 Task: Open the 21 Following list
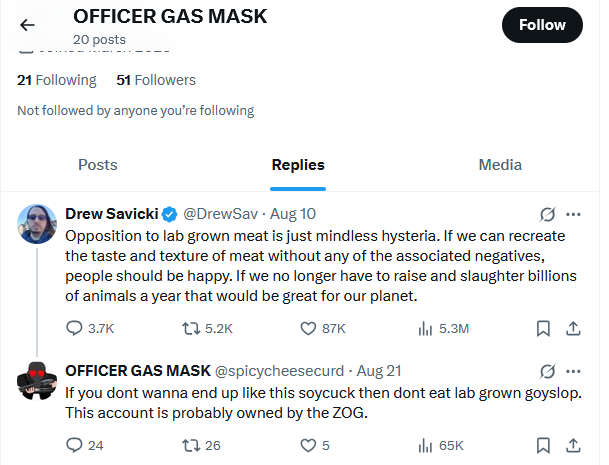point(57,80)
